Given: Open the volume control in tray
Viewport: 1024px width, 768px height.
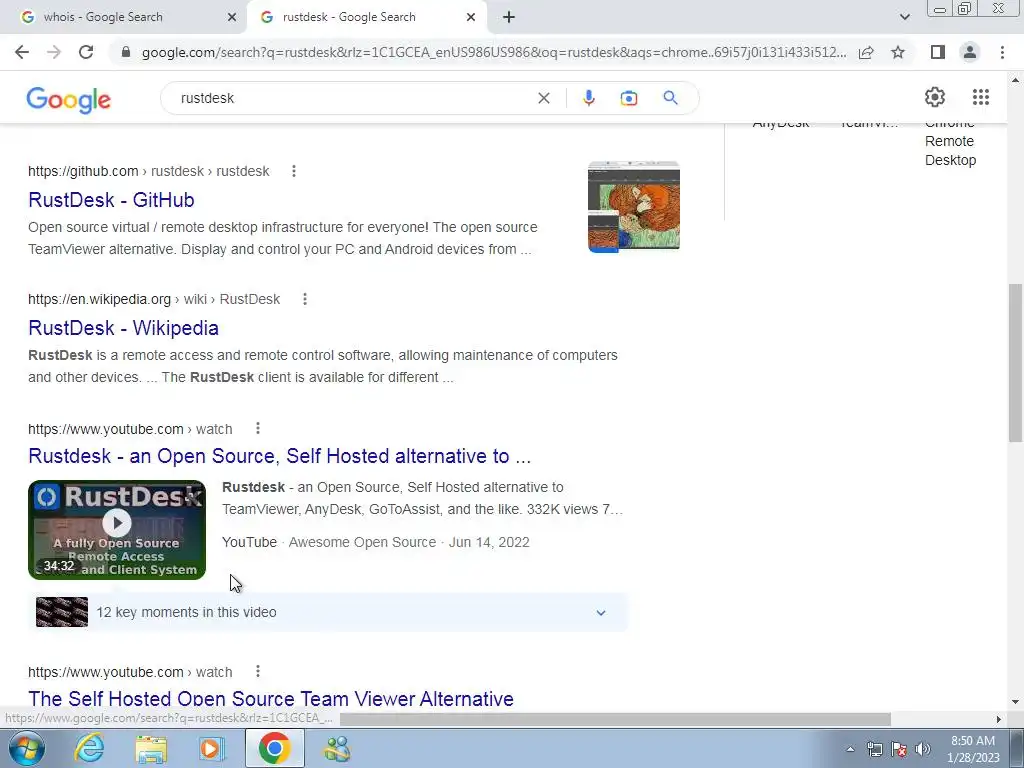Looking at the screenshot, I should [x=923, y=749].
